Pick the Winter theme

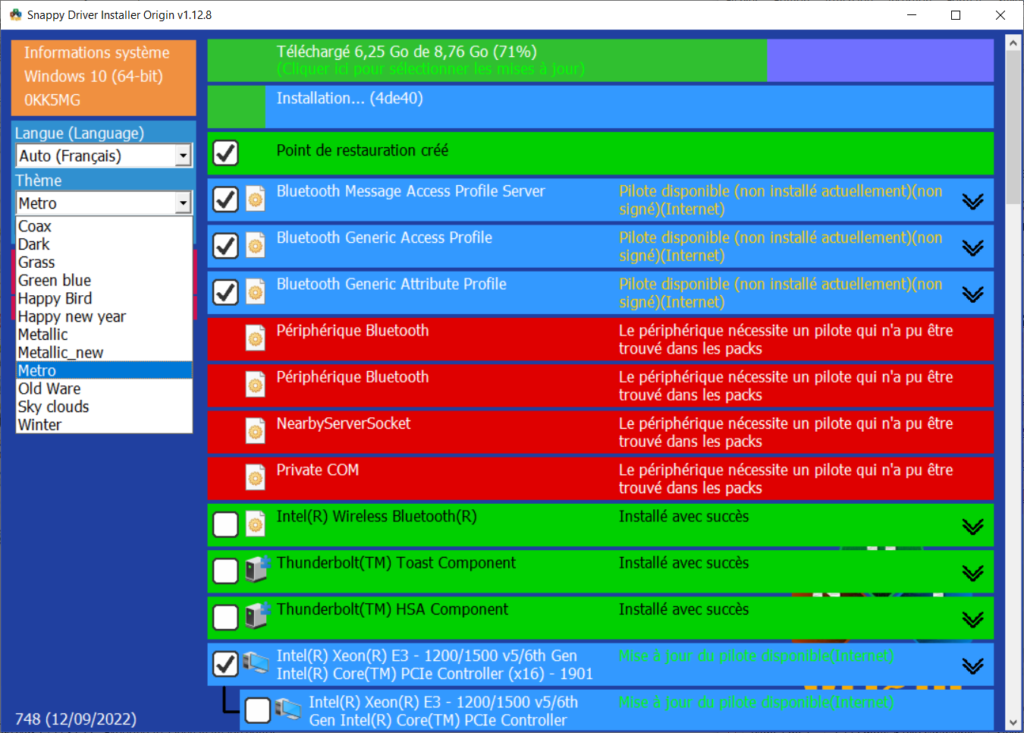coord(104,425)
